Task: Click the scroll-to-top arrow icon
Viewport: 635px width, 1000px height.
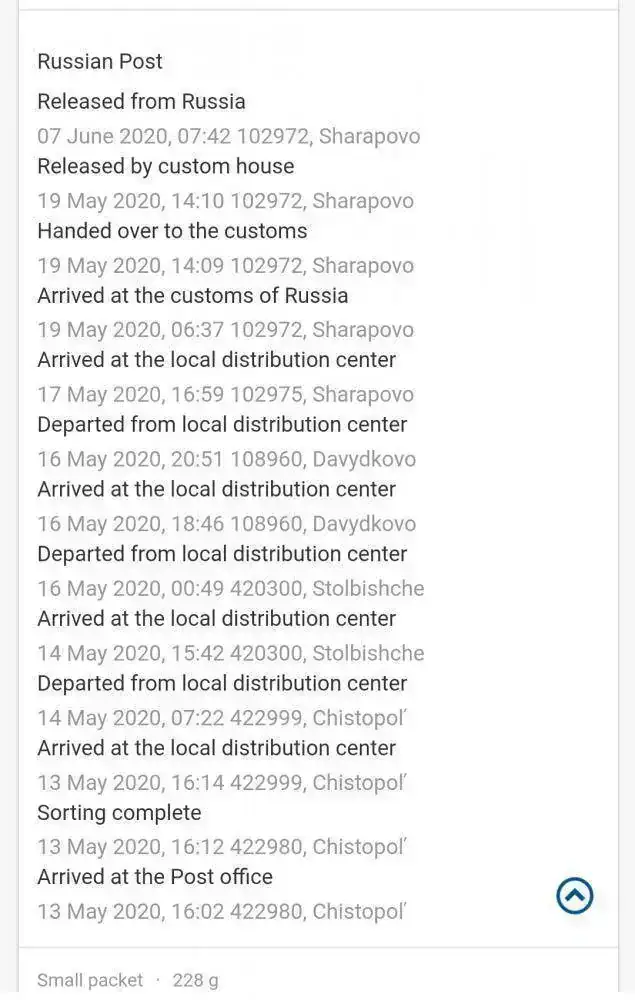Action: (x=575, y=895)
